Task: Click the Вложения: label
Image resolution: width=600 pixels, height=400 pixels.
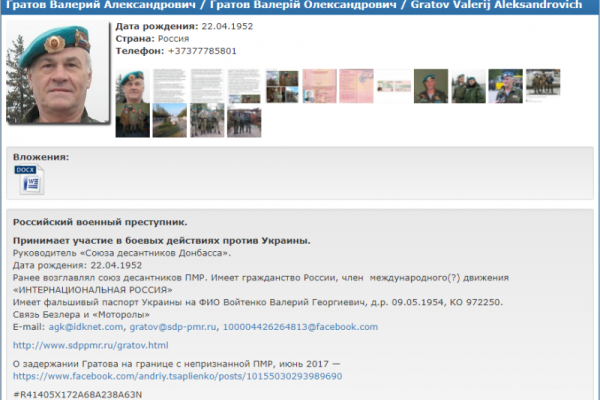Action: (x=41, y=157)
